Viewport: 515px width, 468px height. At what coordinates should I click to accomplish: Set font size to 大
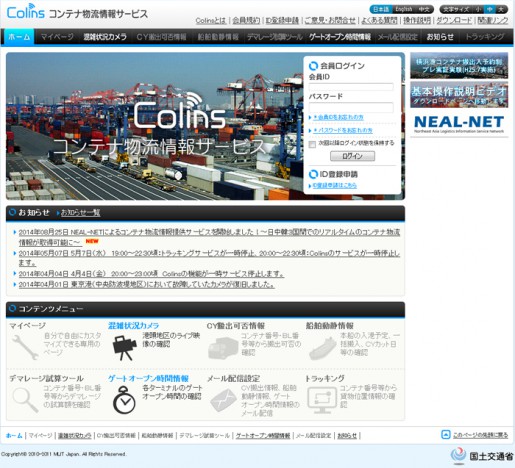[x=501, y=9]
